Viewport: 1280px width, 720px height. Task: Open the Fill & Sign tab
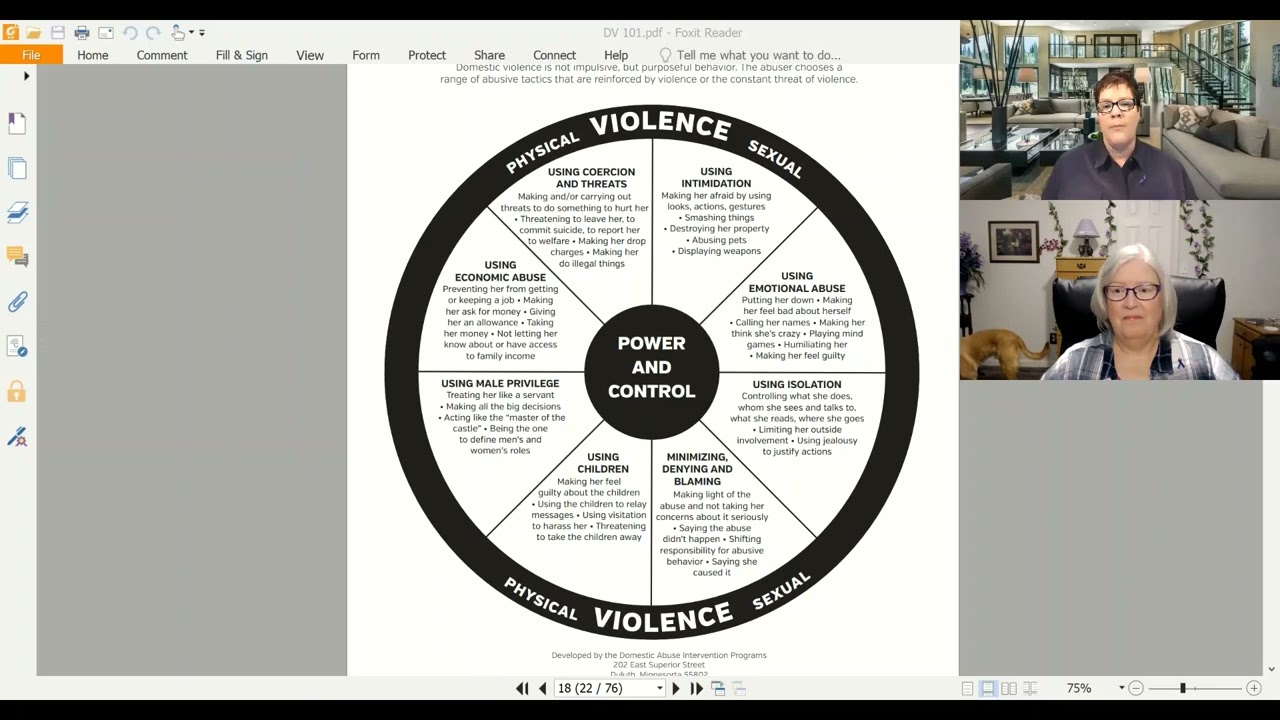click(242, 55)
